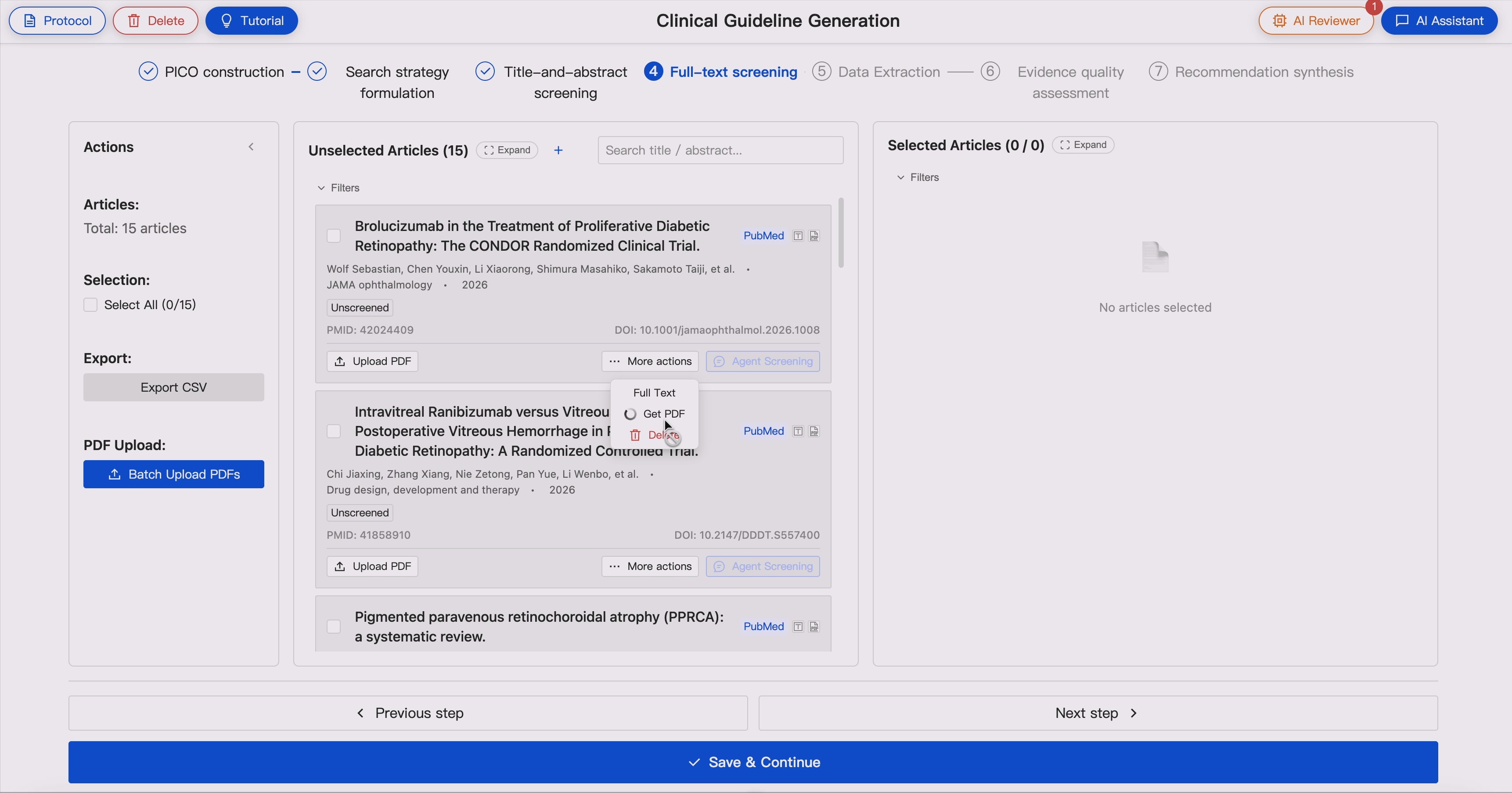The image size is (1512, 793).
Task: Click PMID: 41858910 text
Action: click(369, 535)
